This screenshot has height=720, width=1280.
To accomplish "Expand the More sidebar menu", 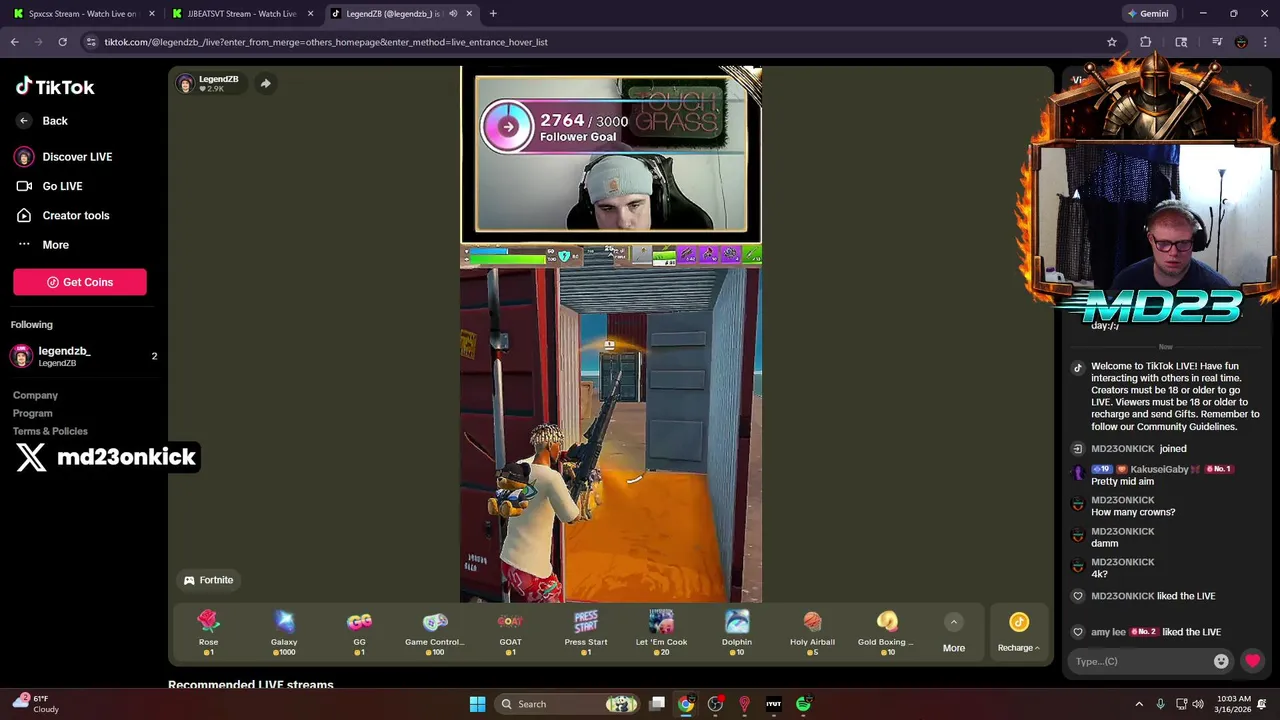I will (x=42, y=245).
